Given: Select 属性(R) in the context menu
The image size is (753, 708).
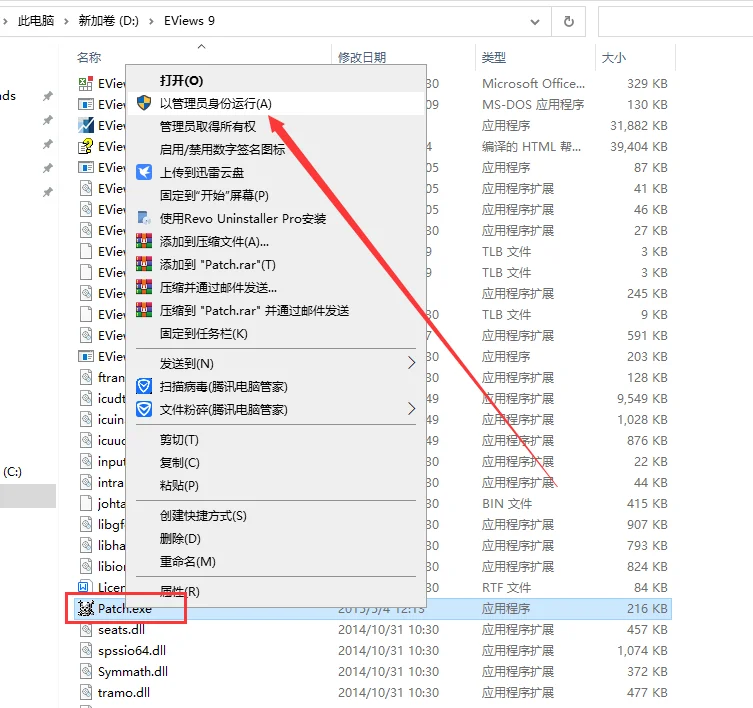Looking at the screenshot, I should tap(180, 592).
